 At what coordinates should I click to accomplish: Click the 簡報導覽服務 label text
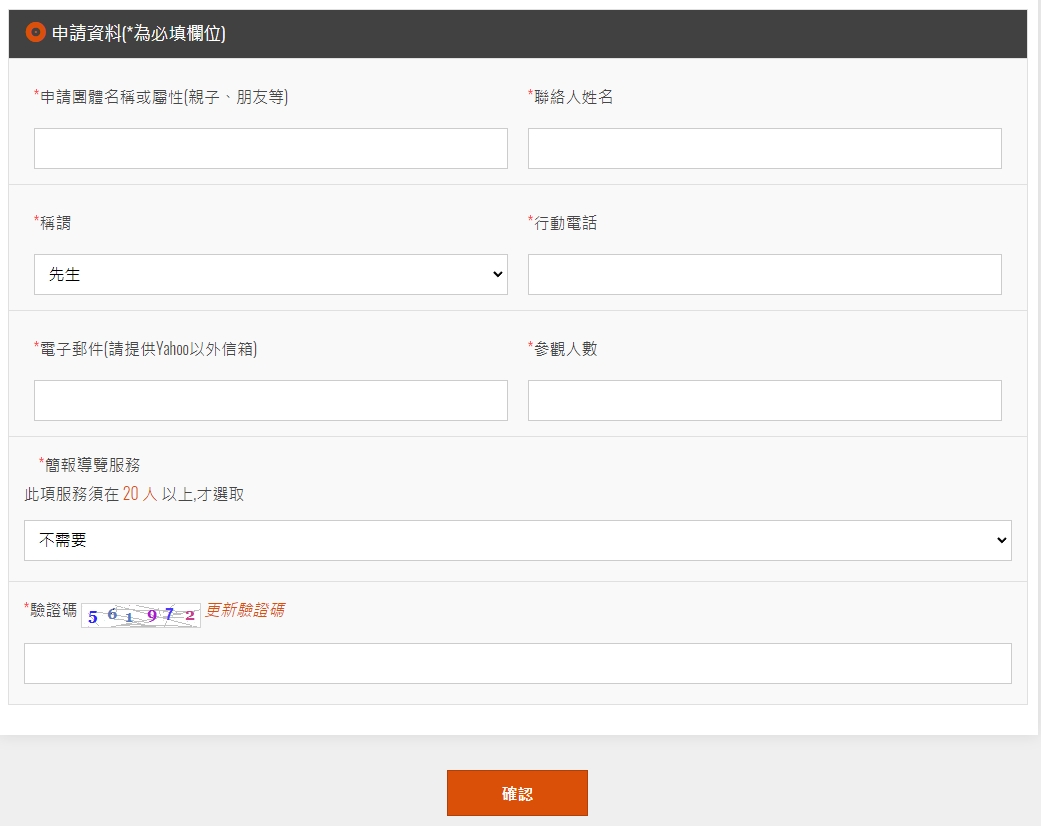(93, 465)
